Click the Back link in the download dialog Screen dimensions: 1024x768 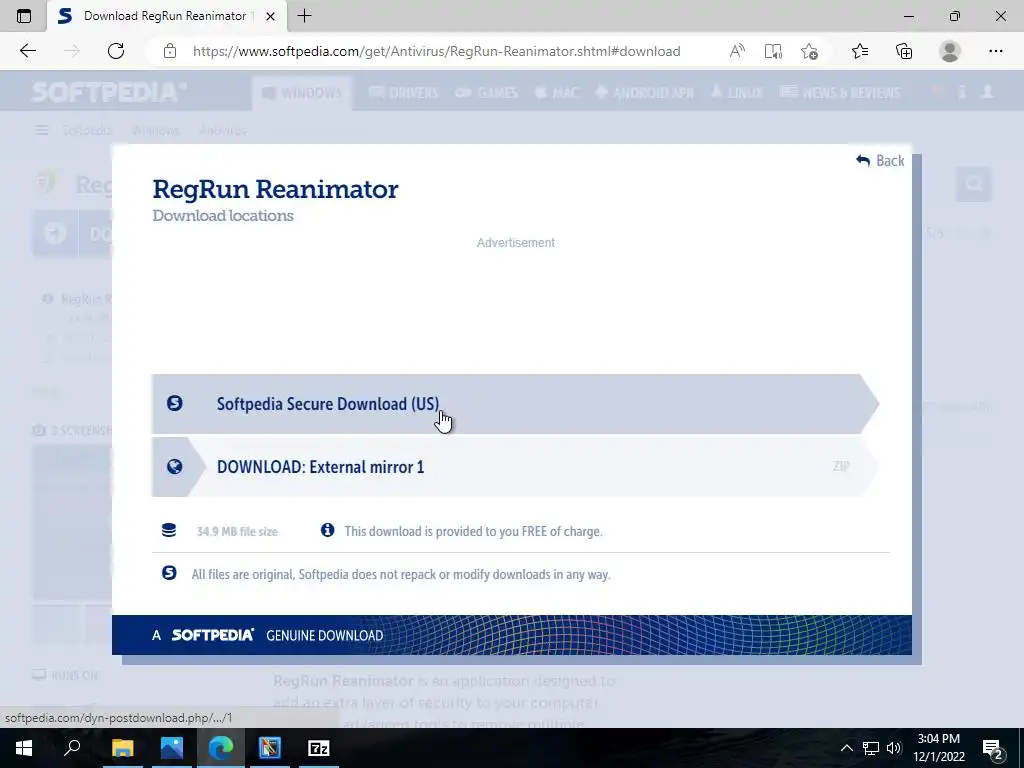(880, 161)
